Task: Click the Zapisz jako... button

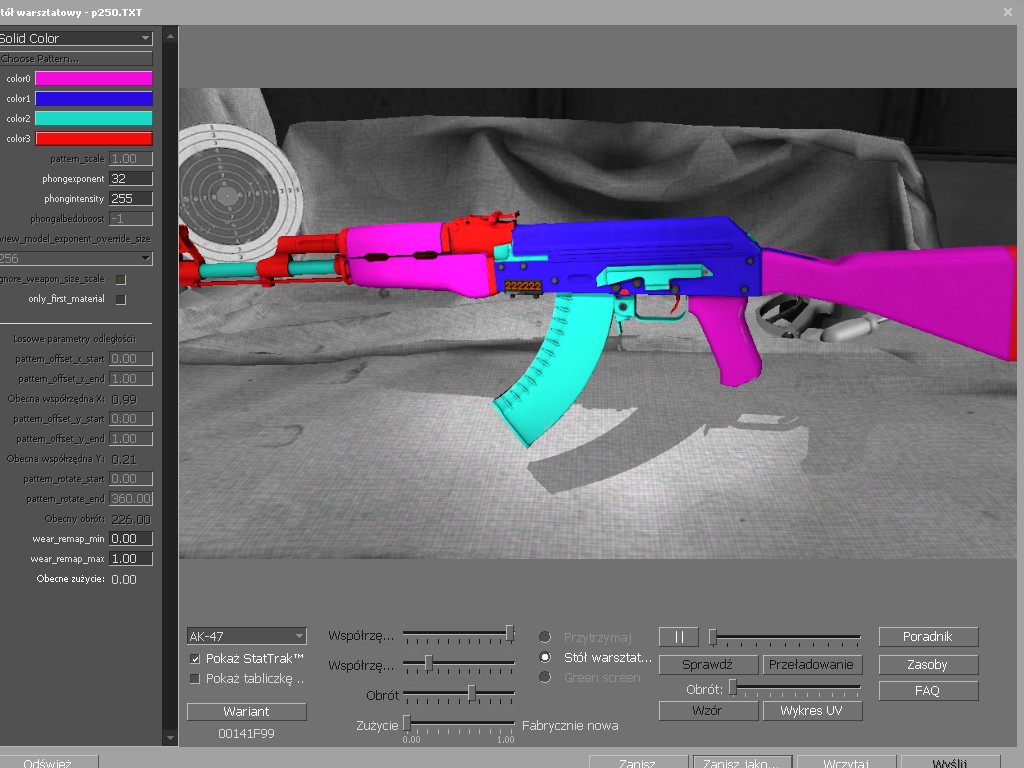Action: pos(743,762)
